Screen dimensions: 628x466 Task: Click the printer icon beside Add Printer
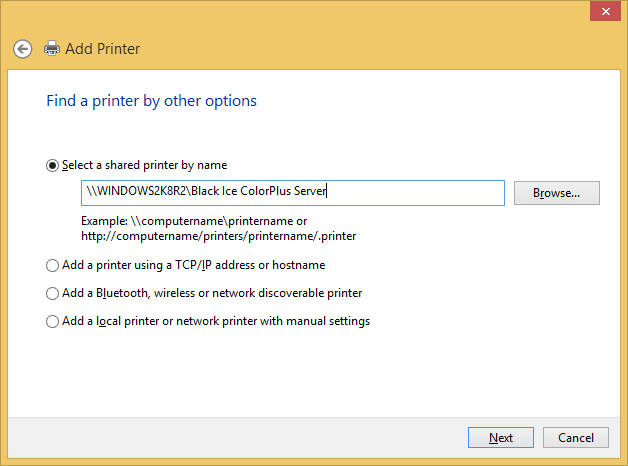(52, 48)
